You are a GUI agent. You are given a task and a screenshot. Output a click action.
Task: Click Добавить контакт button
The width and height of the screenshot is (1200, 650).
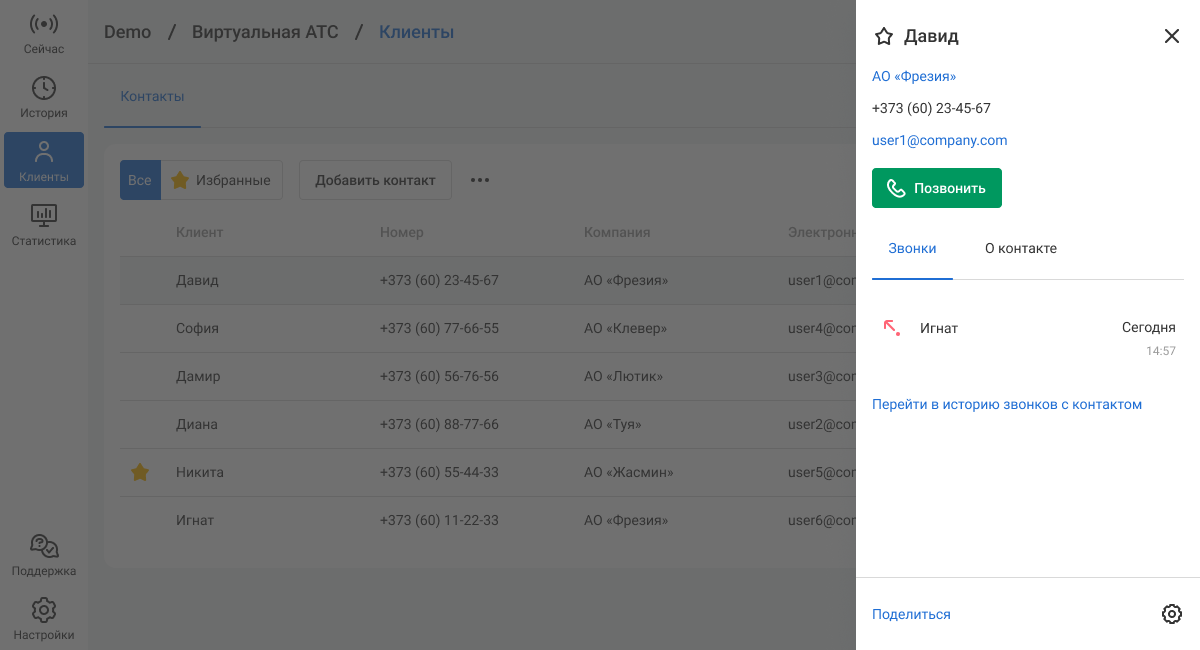[x=375, y=180]
